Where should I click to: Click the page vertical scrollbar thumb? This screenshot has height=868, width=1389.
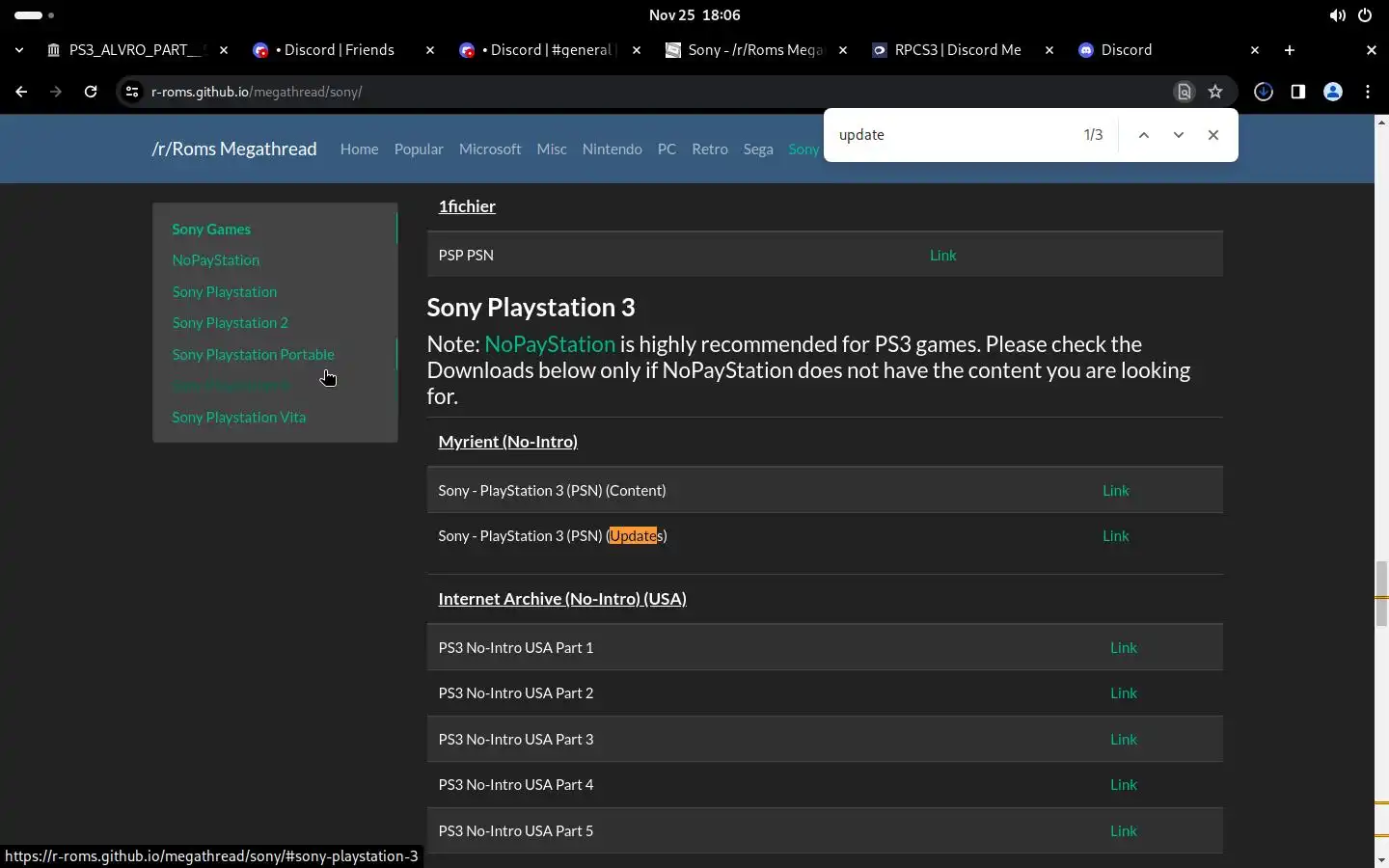(1381, 595)
